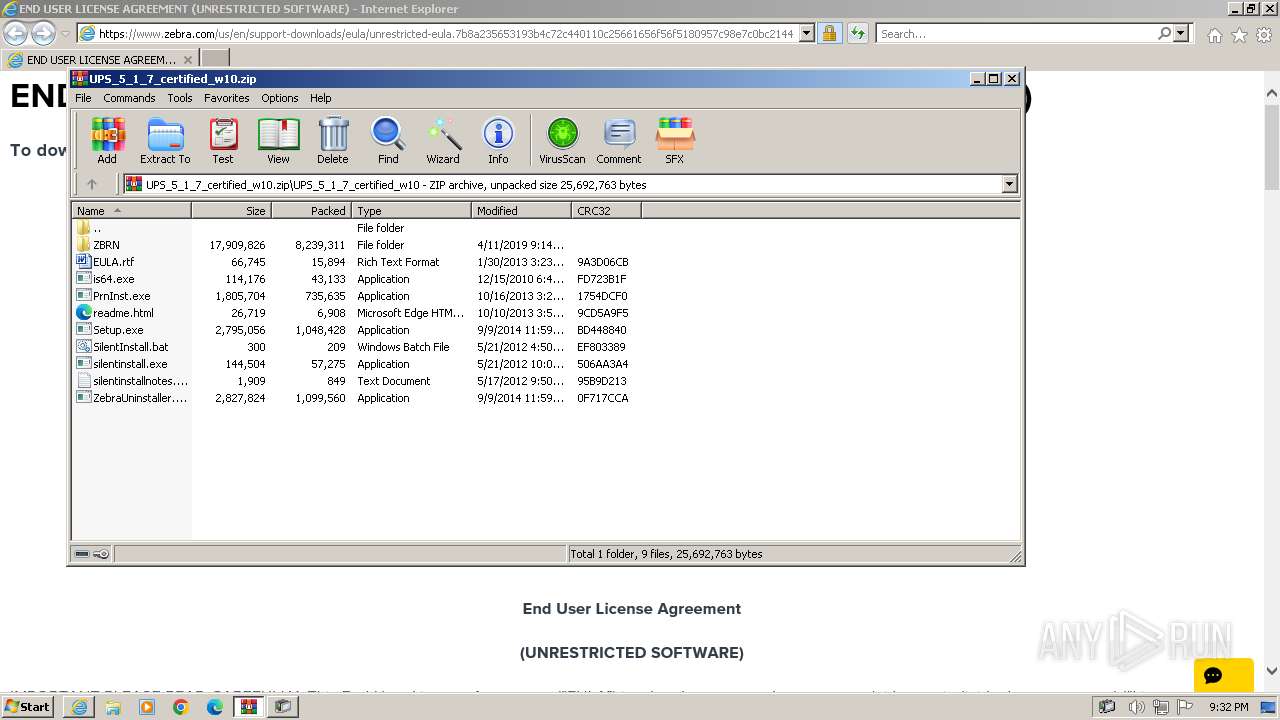Image resolution: width=1280 pixels, height=720 pixels.
Task: Click the volume icon in system tray
Action: tap(1137, 707)
